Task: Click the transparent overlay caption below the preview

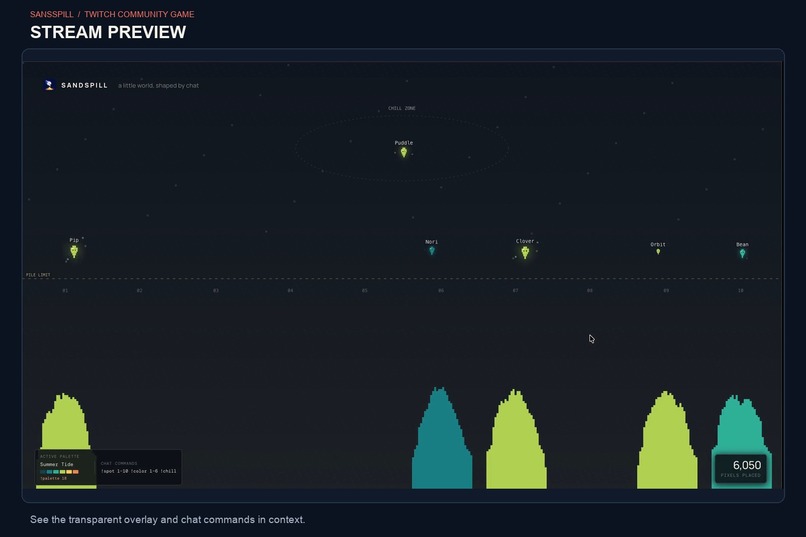Action: (167, 520)
